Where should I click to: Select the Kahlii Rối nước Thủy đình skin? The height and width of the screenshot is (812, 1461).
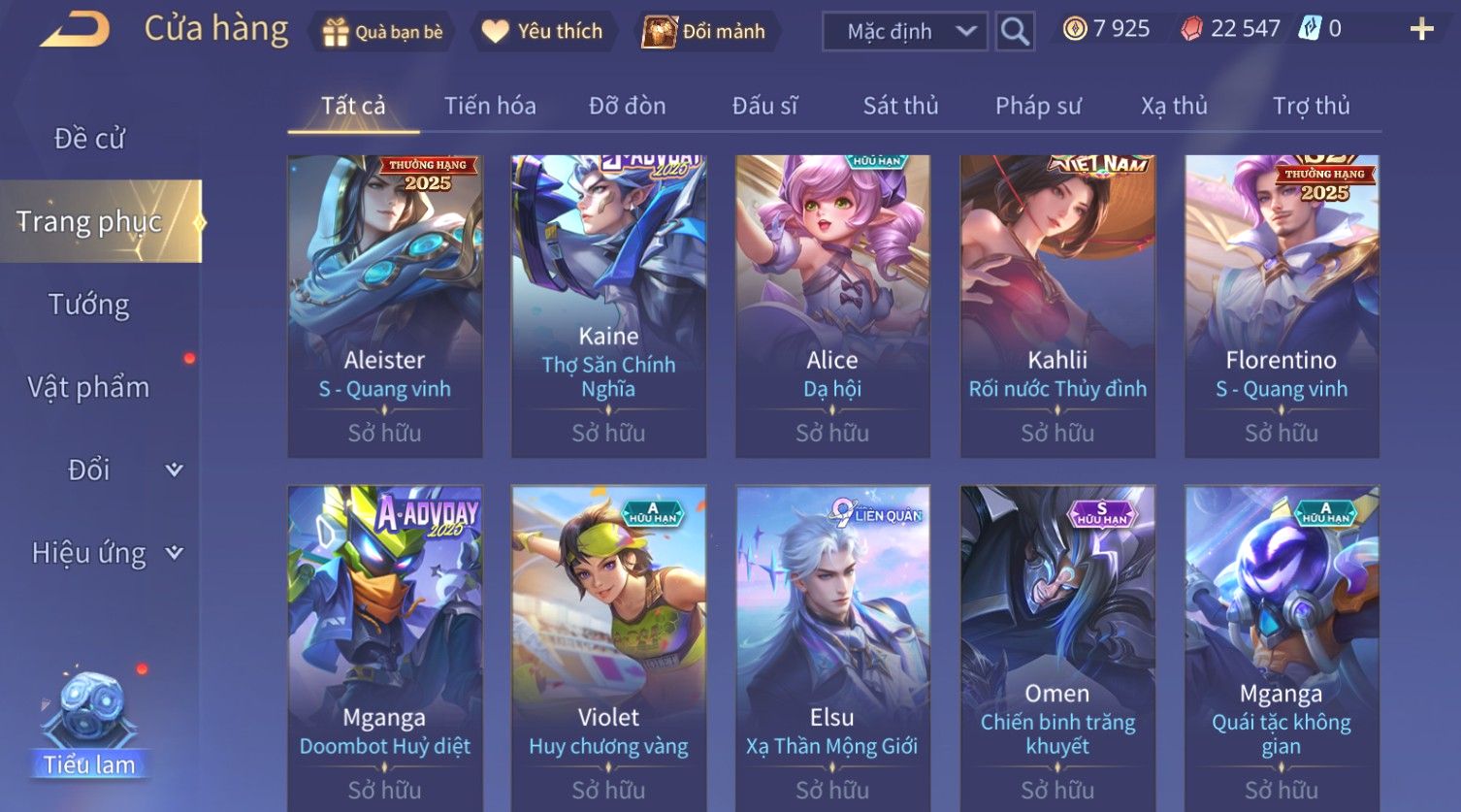[1057, 306]
